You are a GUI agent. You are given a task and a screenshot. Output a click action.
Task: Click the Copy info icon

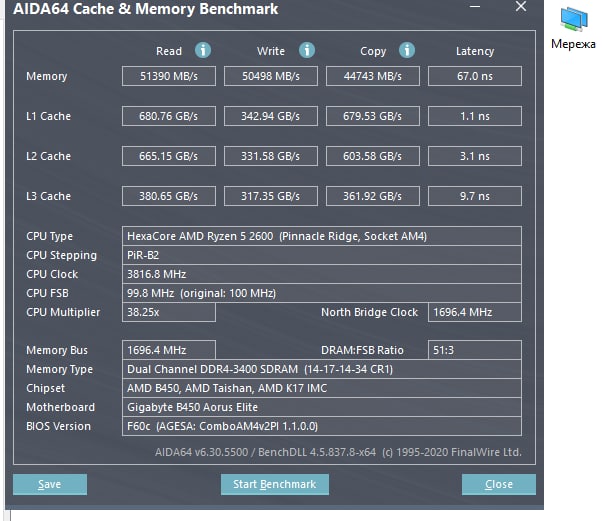coord(407,50)
